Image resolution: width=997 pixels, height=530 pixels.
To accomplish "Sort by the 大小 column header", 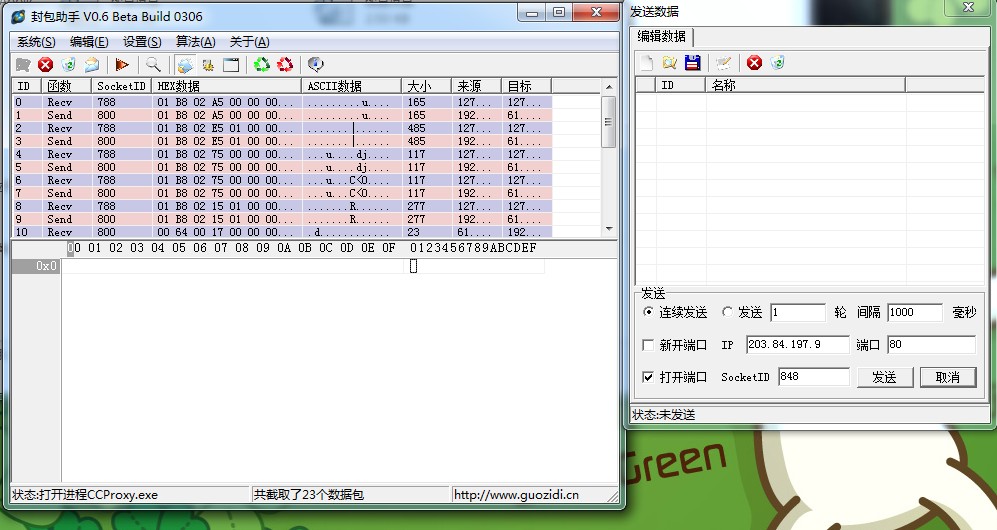I will [427, 86].
